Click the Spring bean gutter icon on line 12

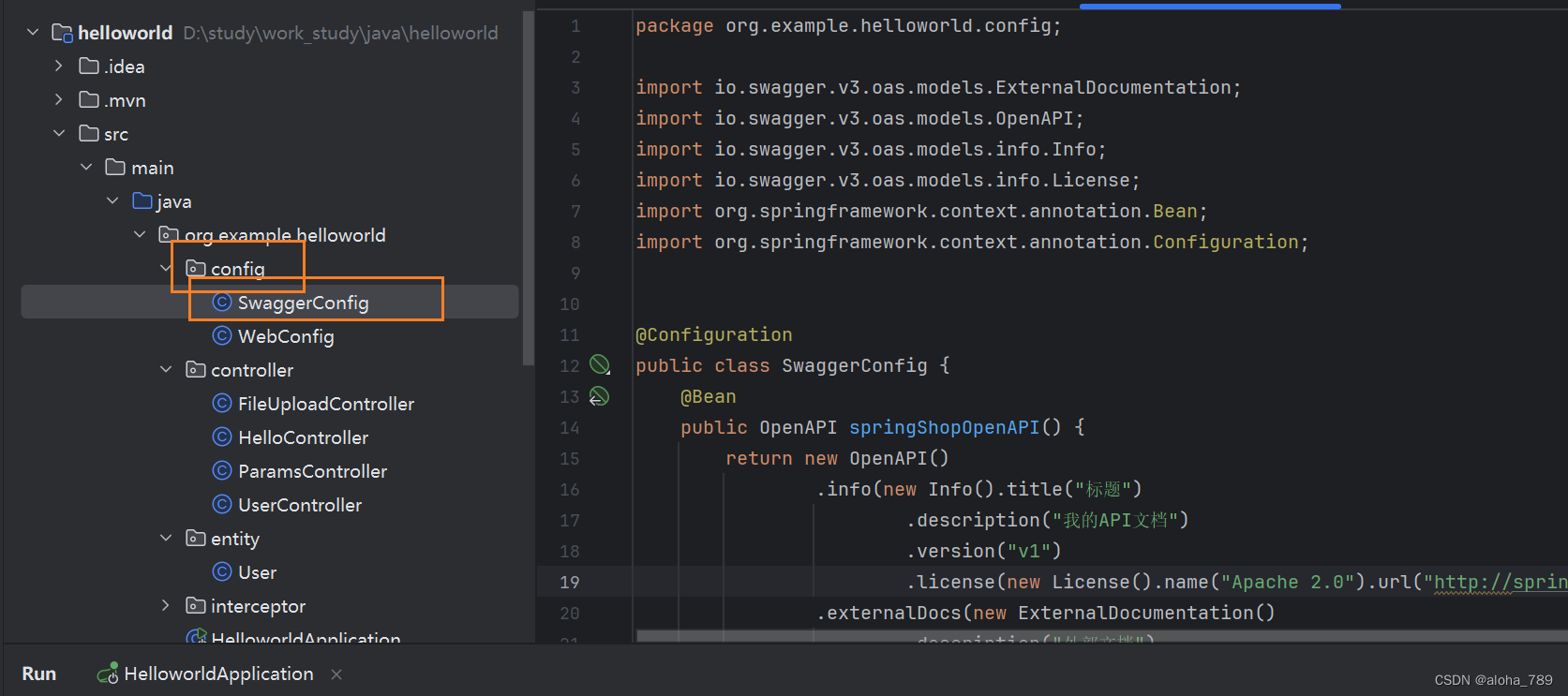tap(600, 365)
